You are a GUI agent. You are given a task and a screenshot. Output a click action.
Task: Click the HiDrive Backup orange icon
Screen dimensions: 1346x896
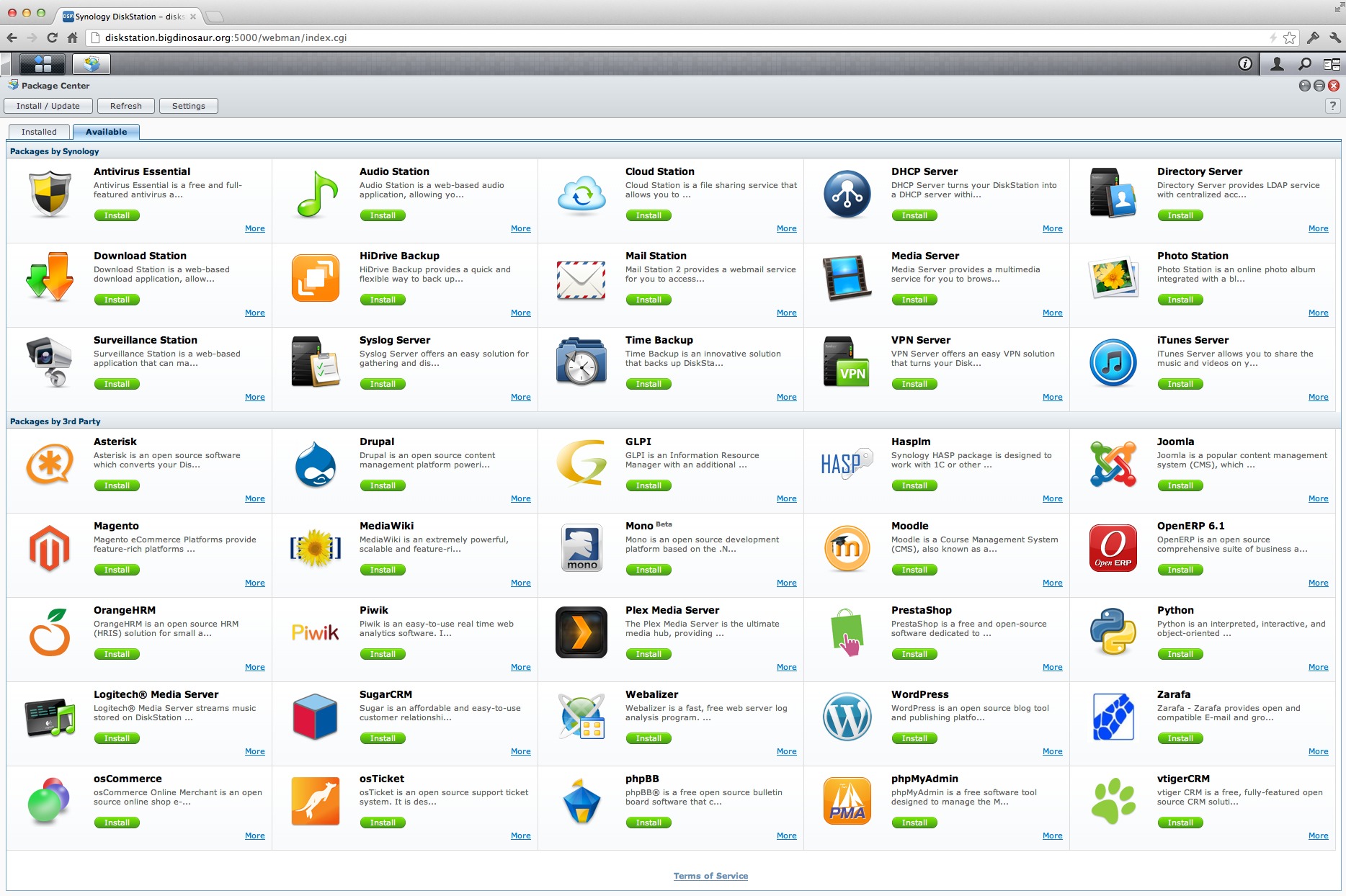316,278
